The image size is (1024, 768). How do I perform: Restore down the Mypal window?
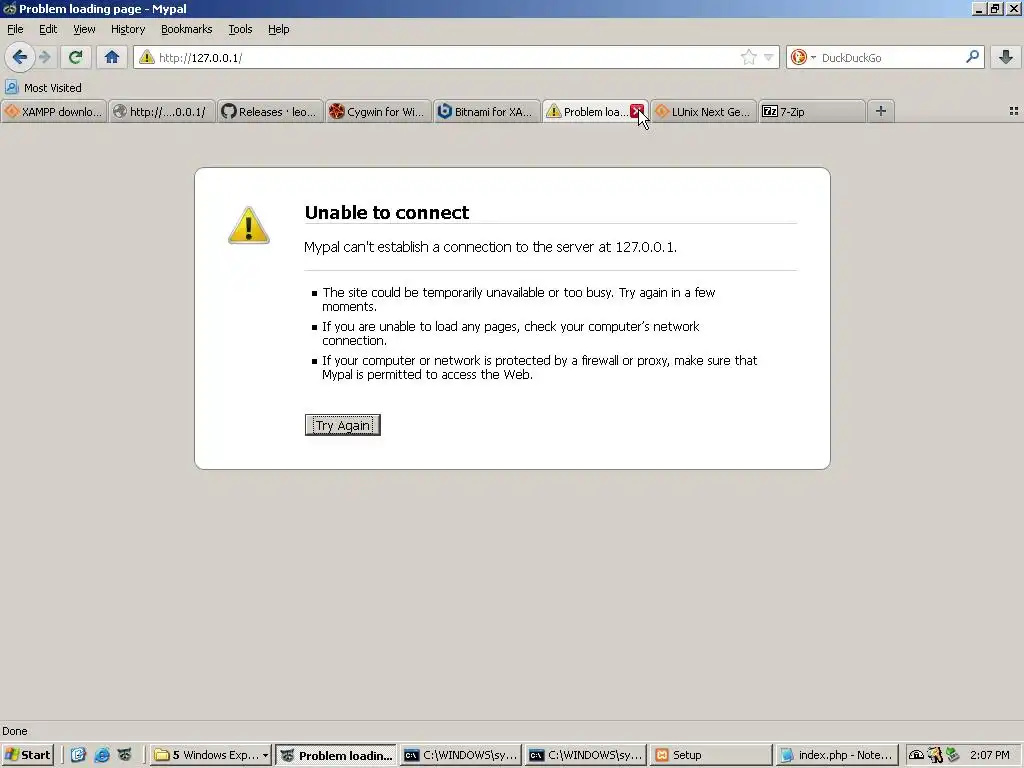995,9
